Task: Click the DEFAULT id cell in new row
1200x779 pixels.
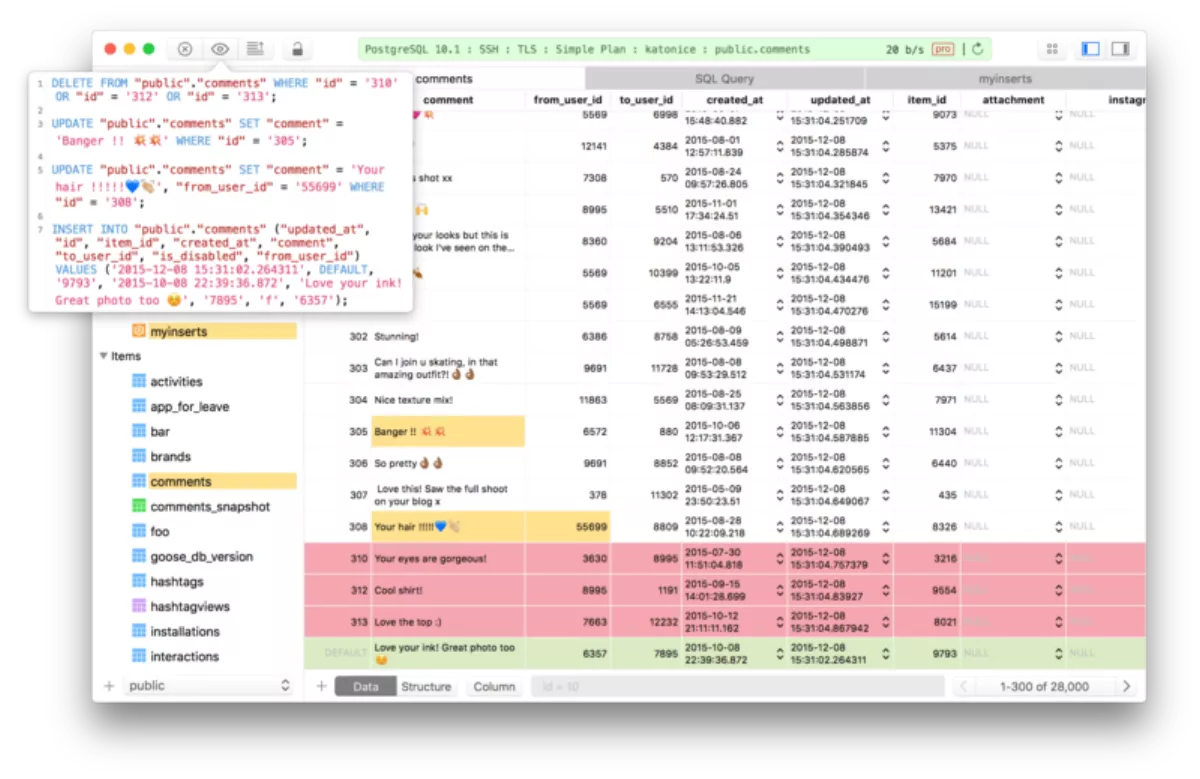Action: pos(338,654)
